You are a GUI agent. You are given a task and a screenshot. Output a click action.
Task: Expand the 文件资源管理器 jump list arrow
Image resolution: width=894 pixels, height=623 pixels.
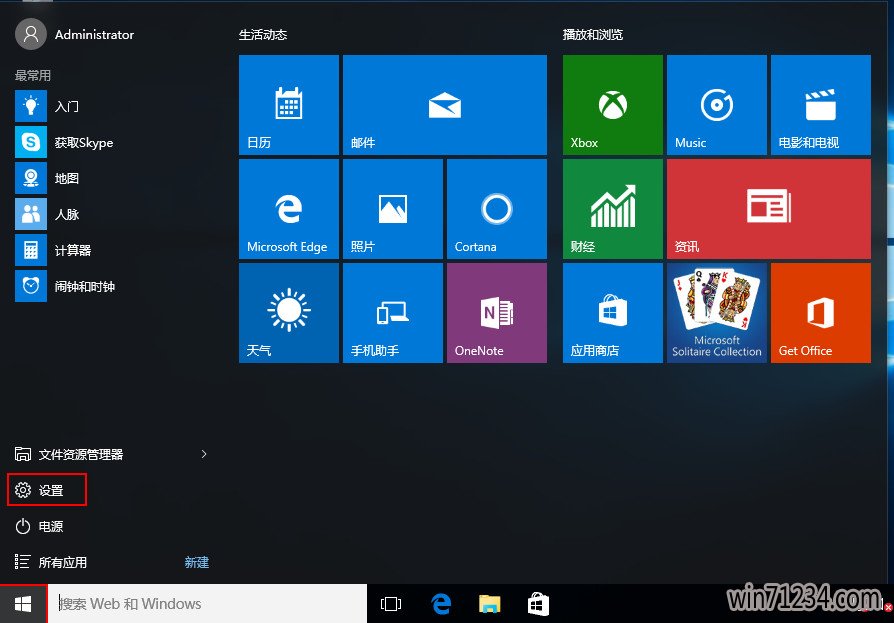pos(204,454)
